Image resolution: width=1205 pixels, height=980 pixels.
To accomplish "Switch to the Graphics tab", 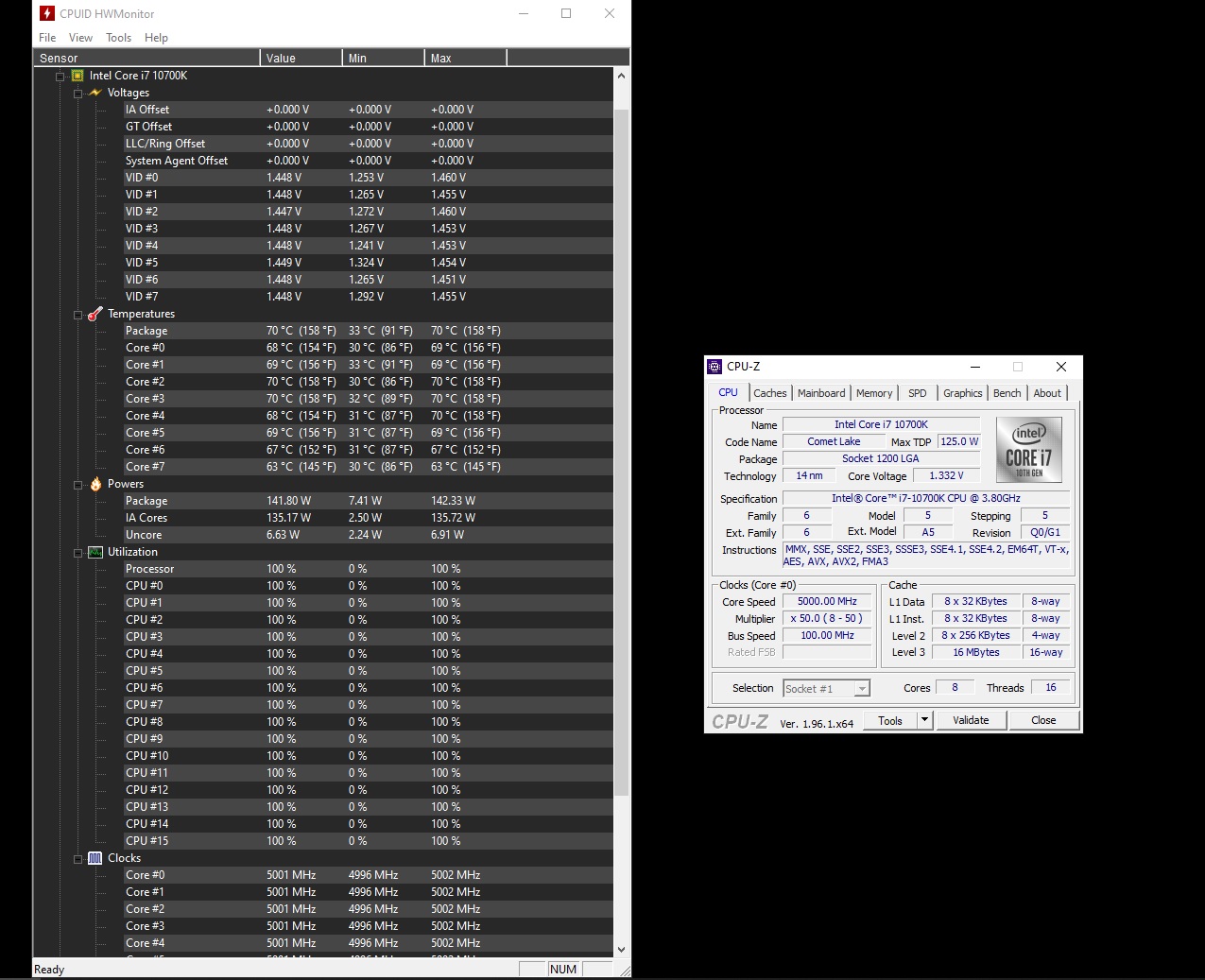I will pyautogui.click(x=962, y=393).
